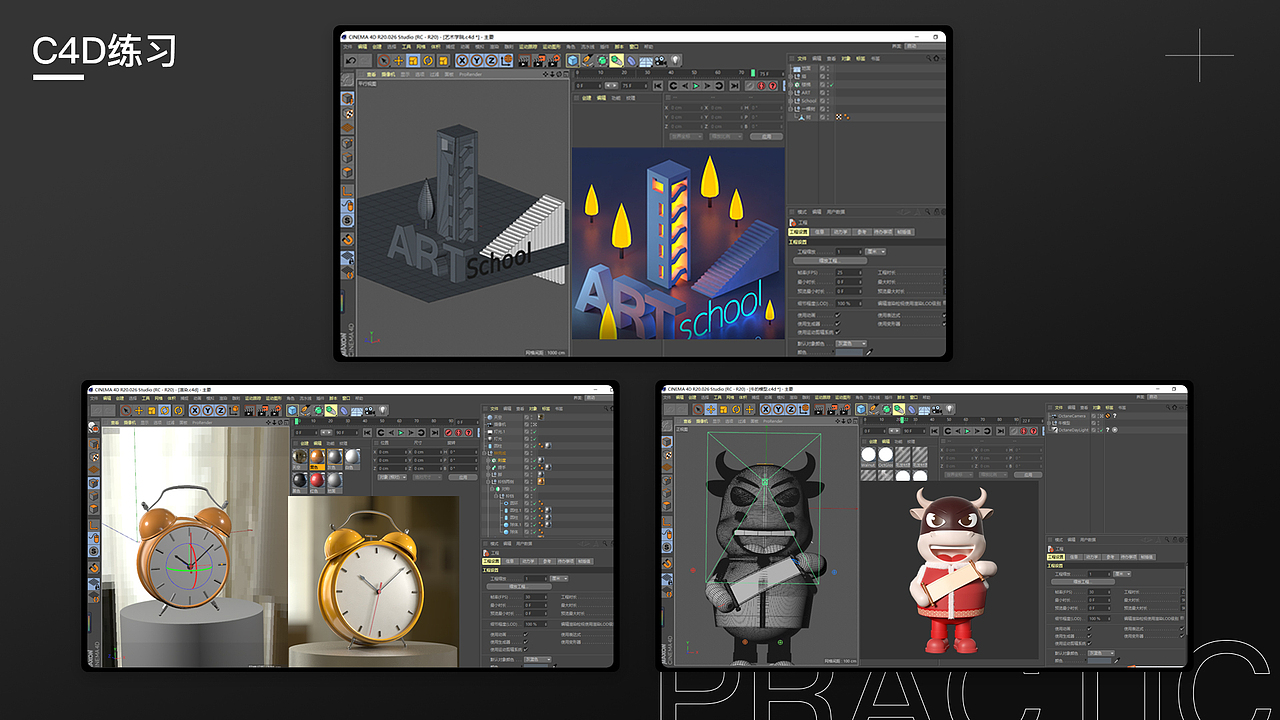This screenshot has height=720, width=1280.
Task: Open the Cube primitive icon in Art School window
Action: click(573, 60)
